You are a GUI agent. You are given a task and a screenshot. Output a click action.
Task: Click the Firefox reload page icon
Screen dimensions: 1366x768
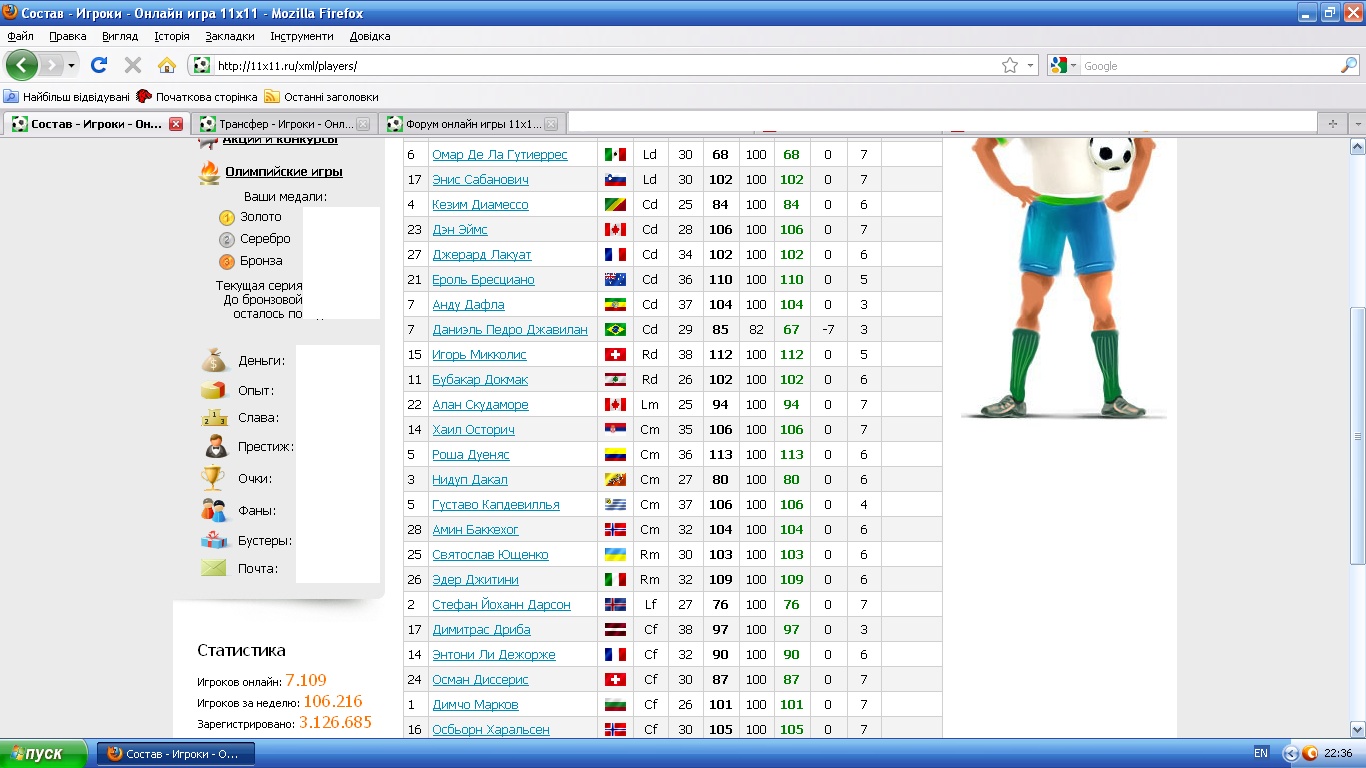98,66
